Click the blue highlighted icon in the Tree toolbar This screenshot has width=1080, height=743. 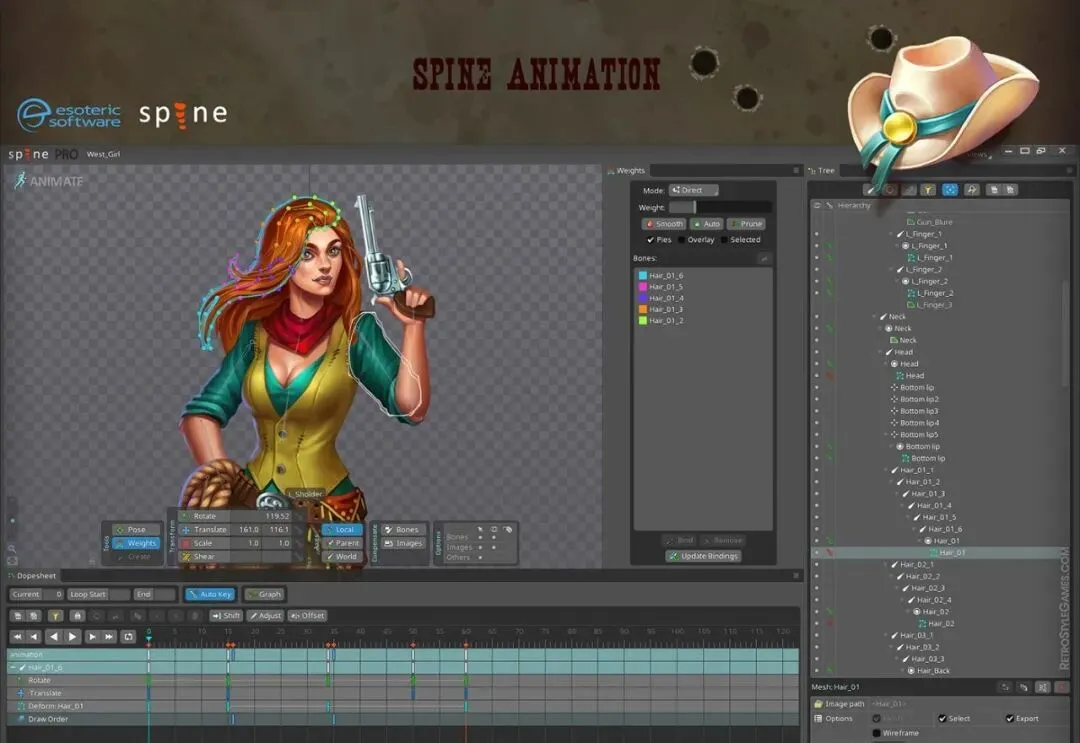950,189
